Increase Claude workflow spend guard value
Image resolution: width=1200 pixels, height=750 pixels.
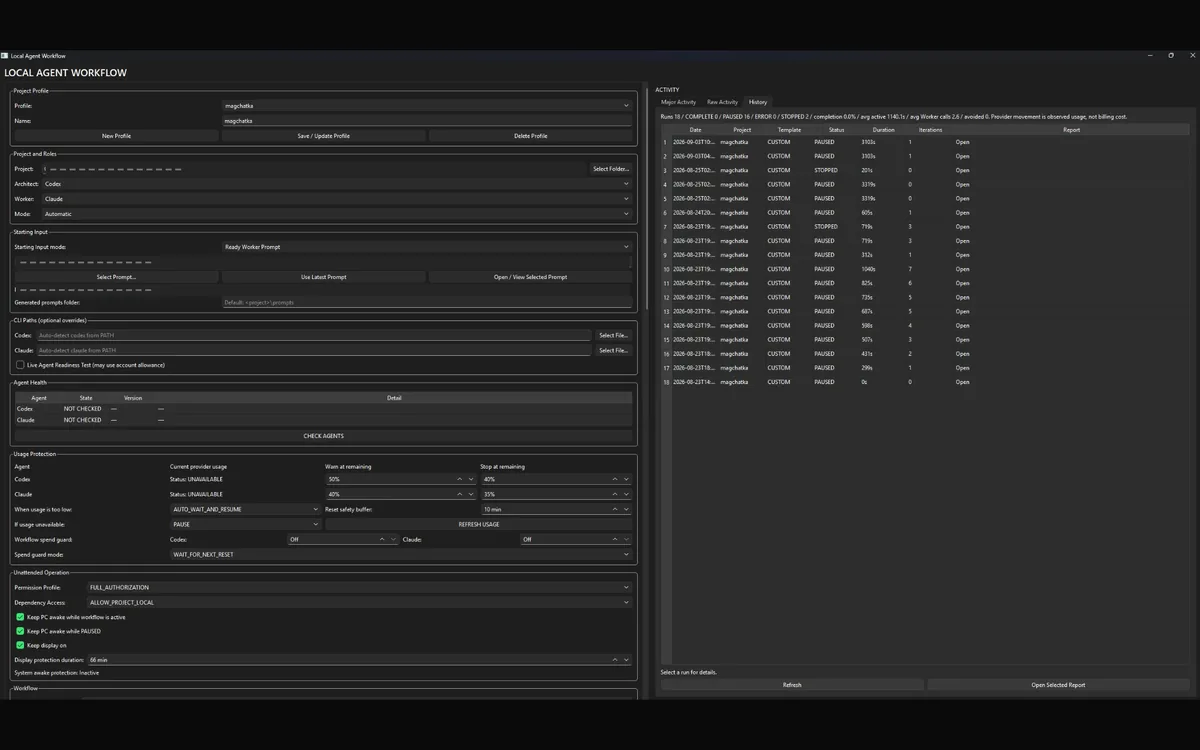tap(615, 539)
